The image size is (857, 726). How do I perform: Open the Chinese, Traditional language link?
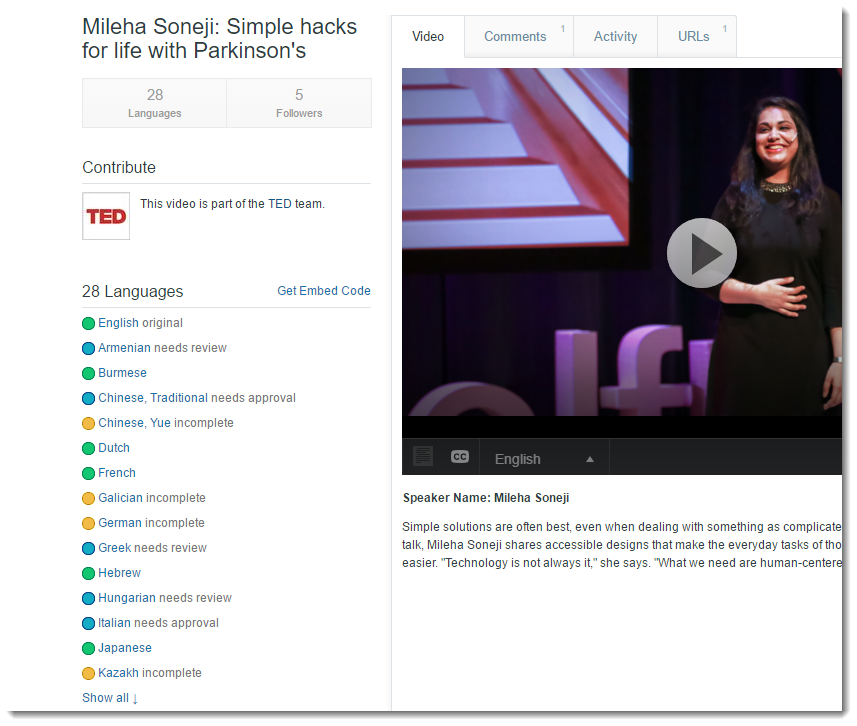pyautogui.click(x=153, y=398)
